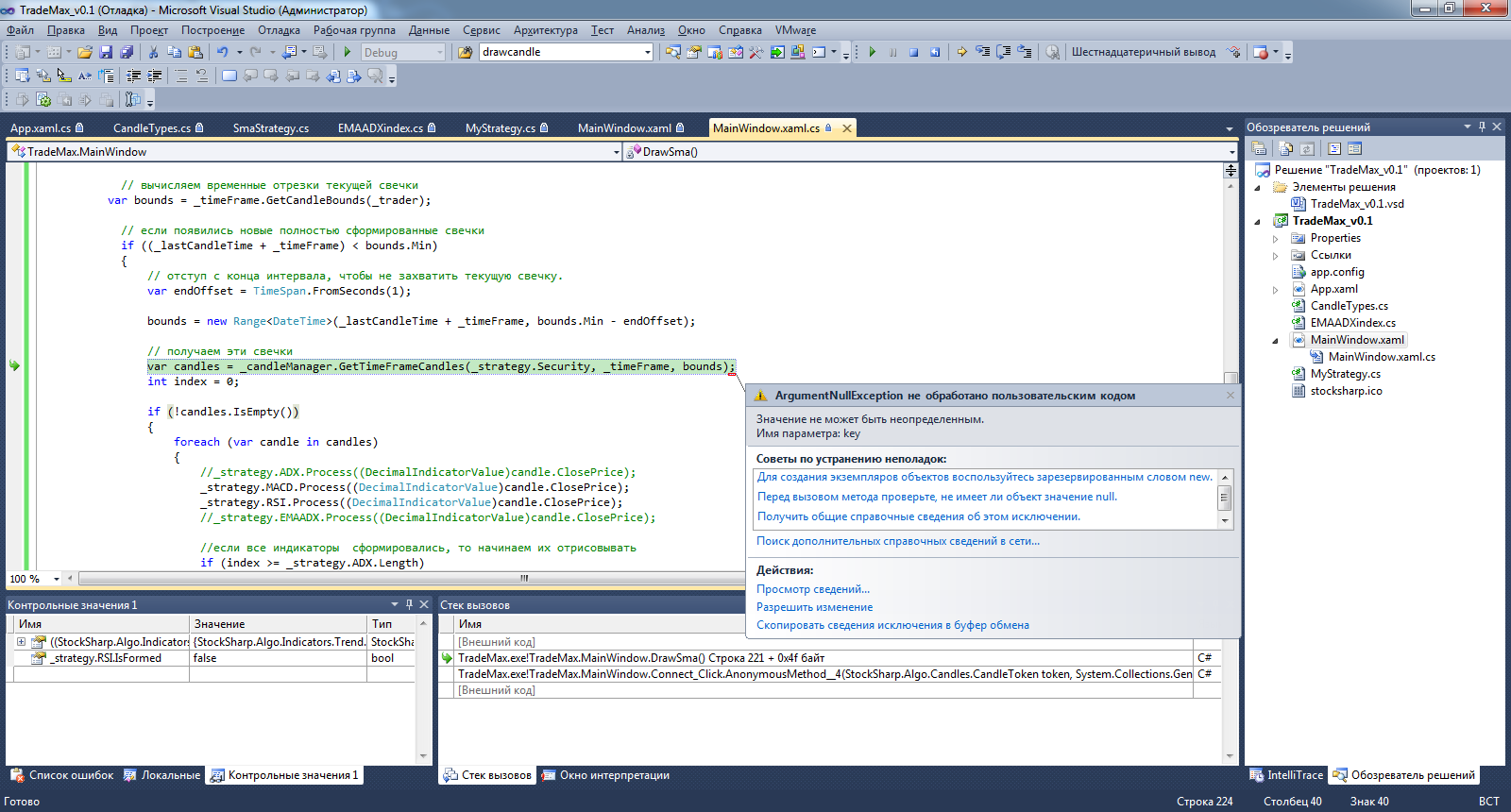This screenshot has width=1511, height=812.
Task: Click the editor horizontal scrollbar thumb
Action: click(523, 579)
